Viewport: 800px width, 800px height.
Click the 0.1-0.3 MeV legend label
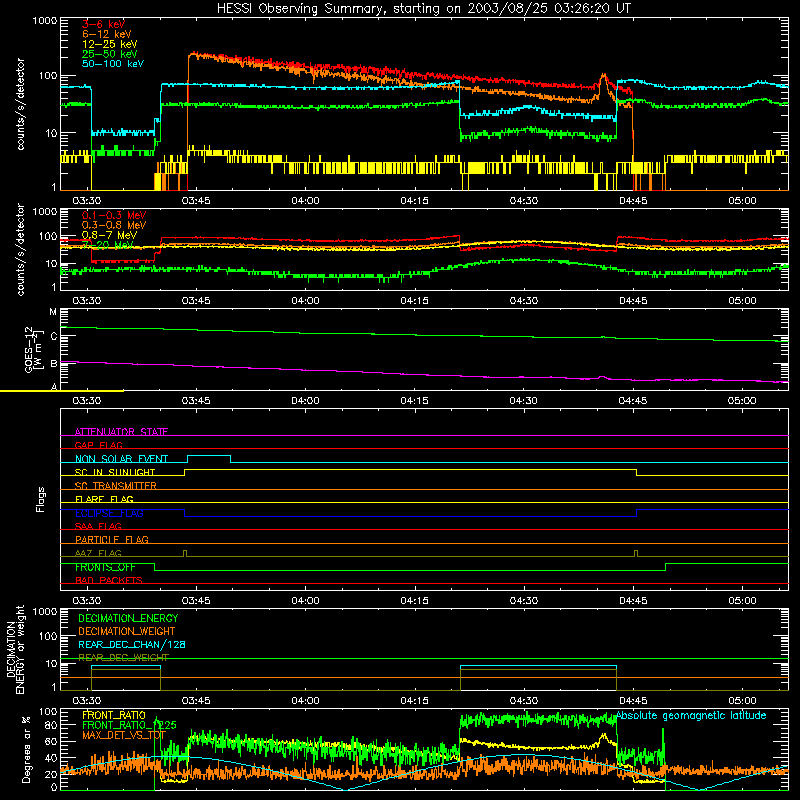coord(114,215)
